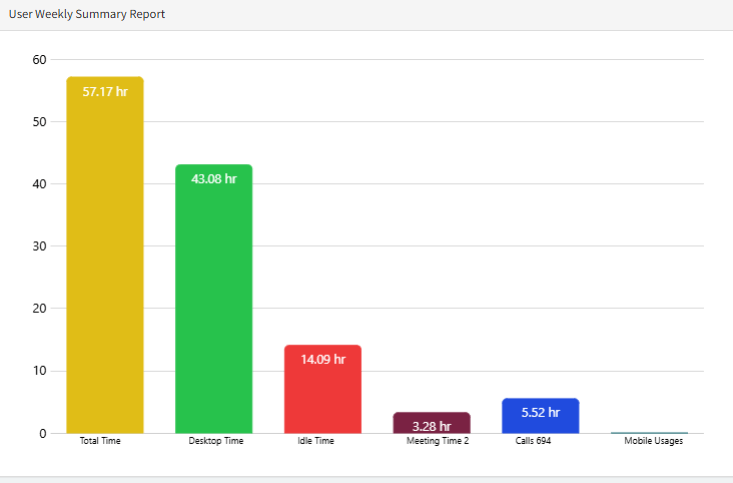The width and height of the screenshot is (733, 483).
Task: Click the User Weekly Summary Report title
Action: pyautogui.click(x=87, y=15)
